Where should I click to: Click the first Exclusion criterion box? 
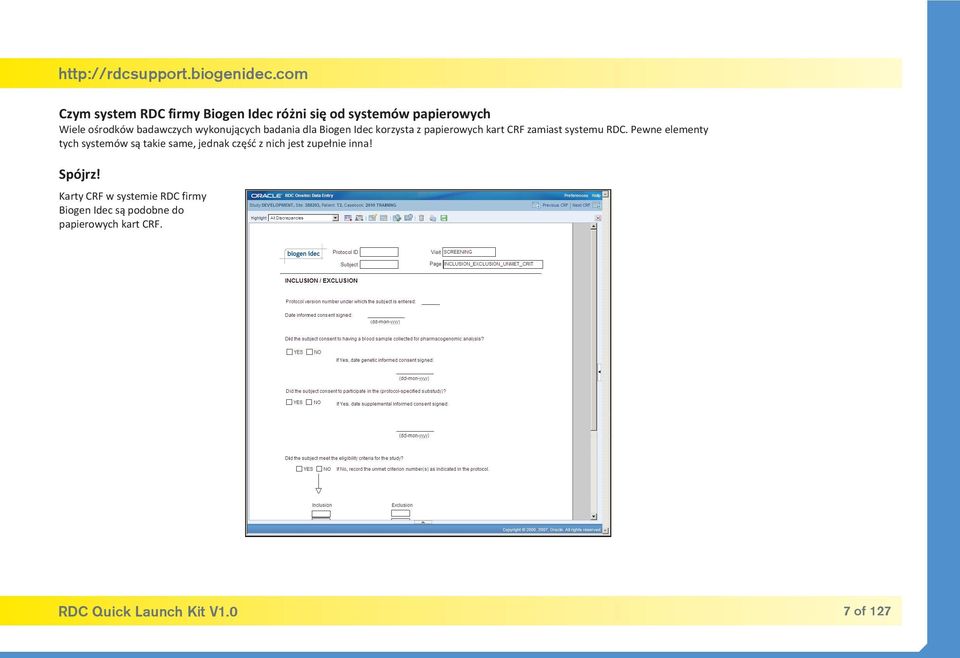tap(400, 514)
